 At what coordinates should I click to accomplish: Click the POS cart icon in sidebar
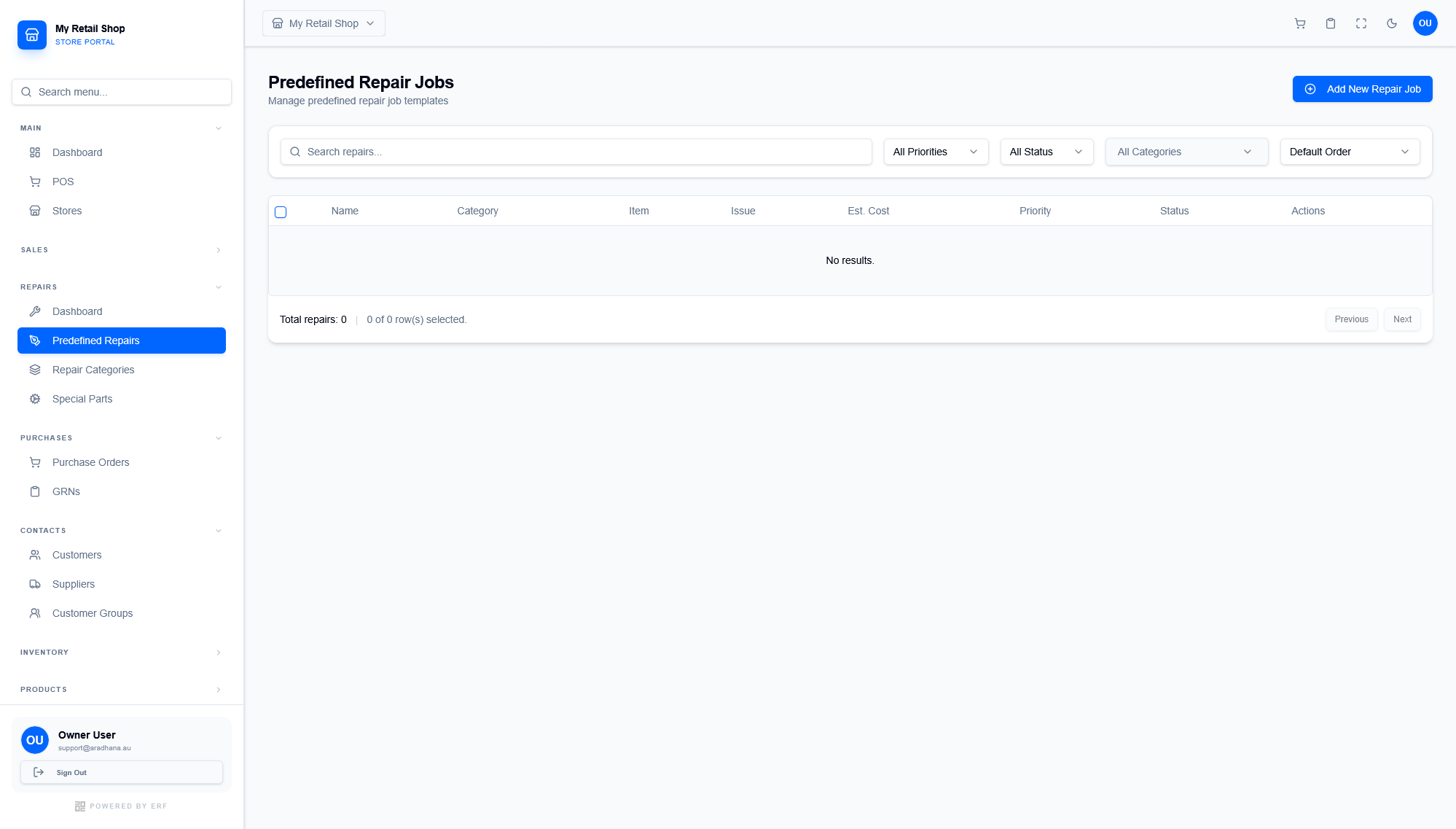click(35, 182)
